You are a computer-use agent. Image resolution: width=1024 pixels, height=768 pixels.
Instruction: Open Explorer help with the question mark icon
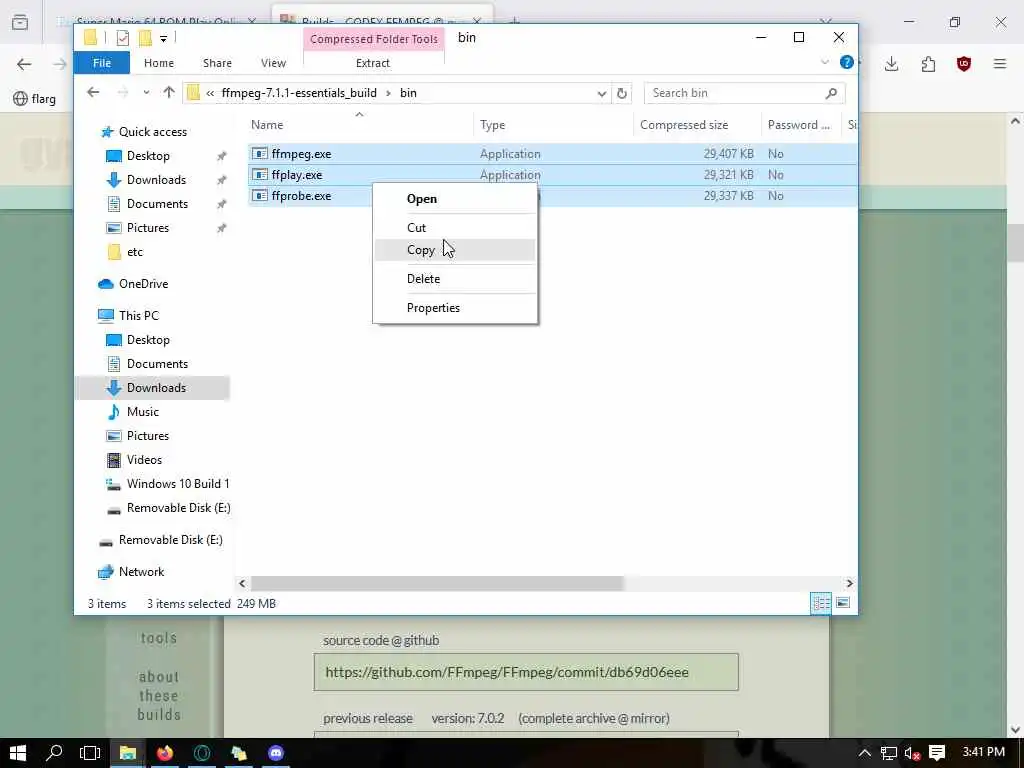(846, 62)
